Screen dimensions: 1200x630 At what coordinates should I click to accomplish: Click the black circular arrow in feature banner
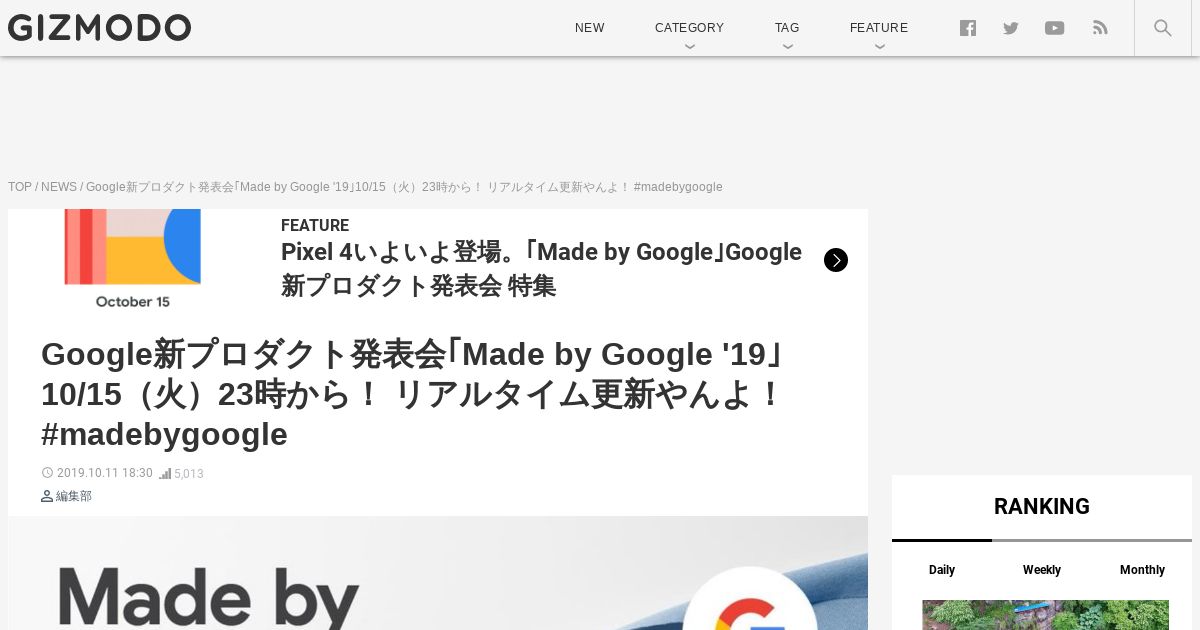tap(836, 260)
